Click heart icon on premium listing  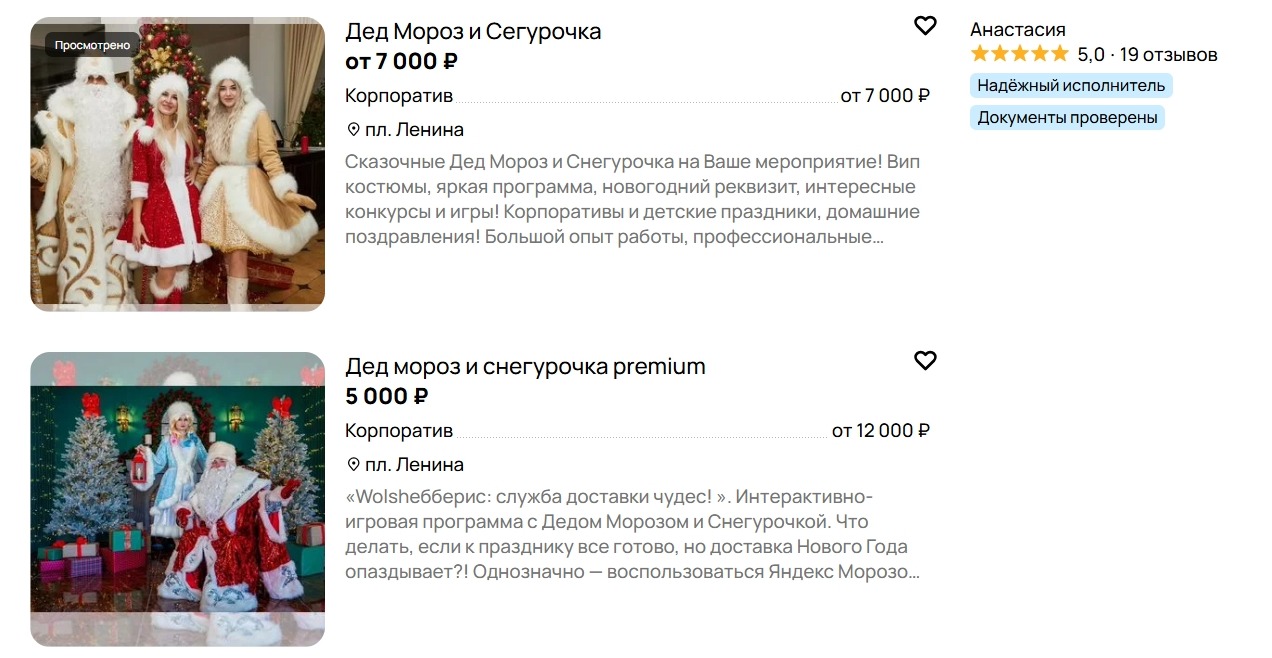925,361
